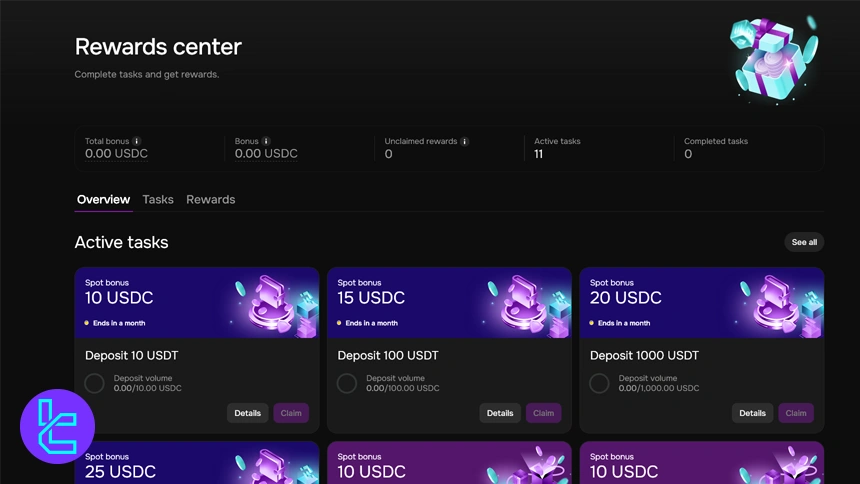View Details of Deposit 1000 USDT task
Viewport: 860px width, 484px height.
[752, 413]
